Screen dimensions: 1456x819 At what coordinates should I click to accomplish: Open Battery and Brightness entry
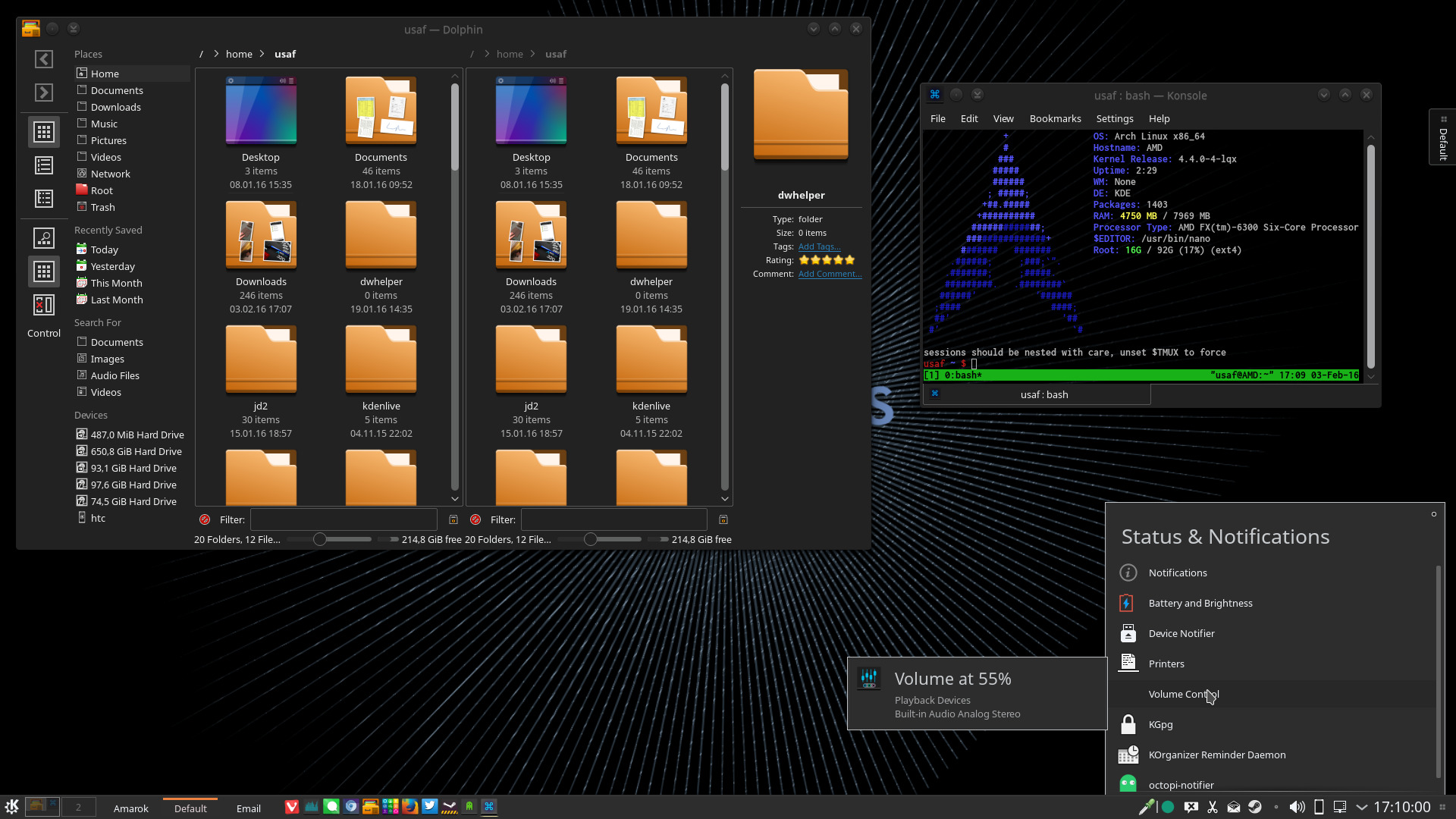pyautogui.click(x=1277, y=603)
